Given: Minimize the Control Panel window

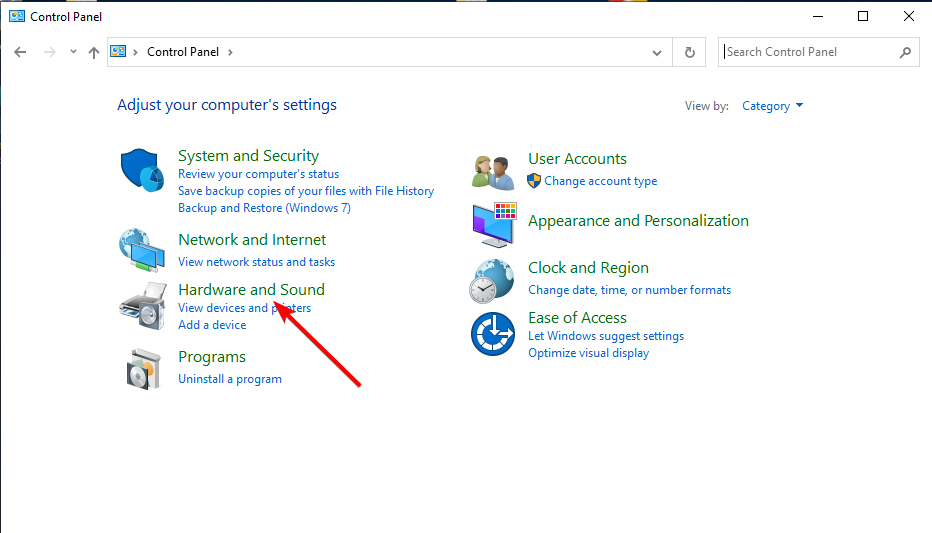Looking at the screenshot, I should pyautogui.click(x=818, y=17).
